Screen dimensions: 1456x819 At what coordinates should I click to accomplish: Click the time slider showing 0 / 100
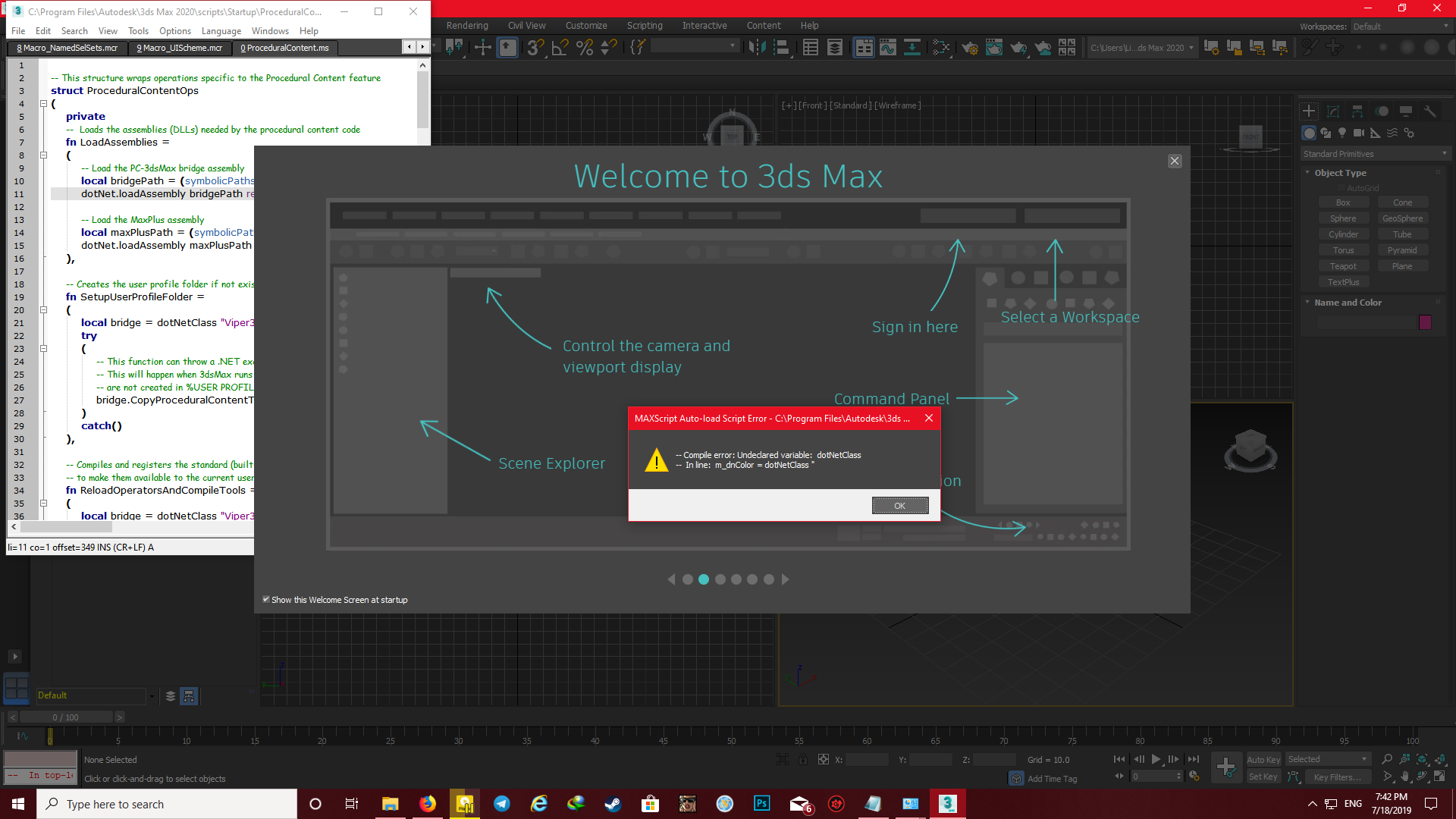[66, 717]
